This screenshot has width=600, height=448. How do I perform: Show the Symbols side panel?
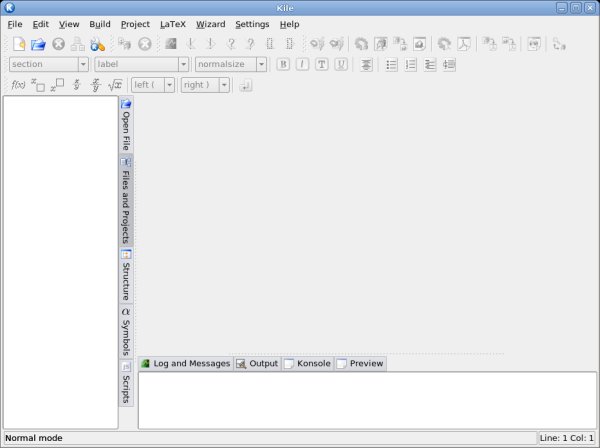click(x=126, y=332)
